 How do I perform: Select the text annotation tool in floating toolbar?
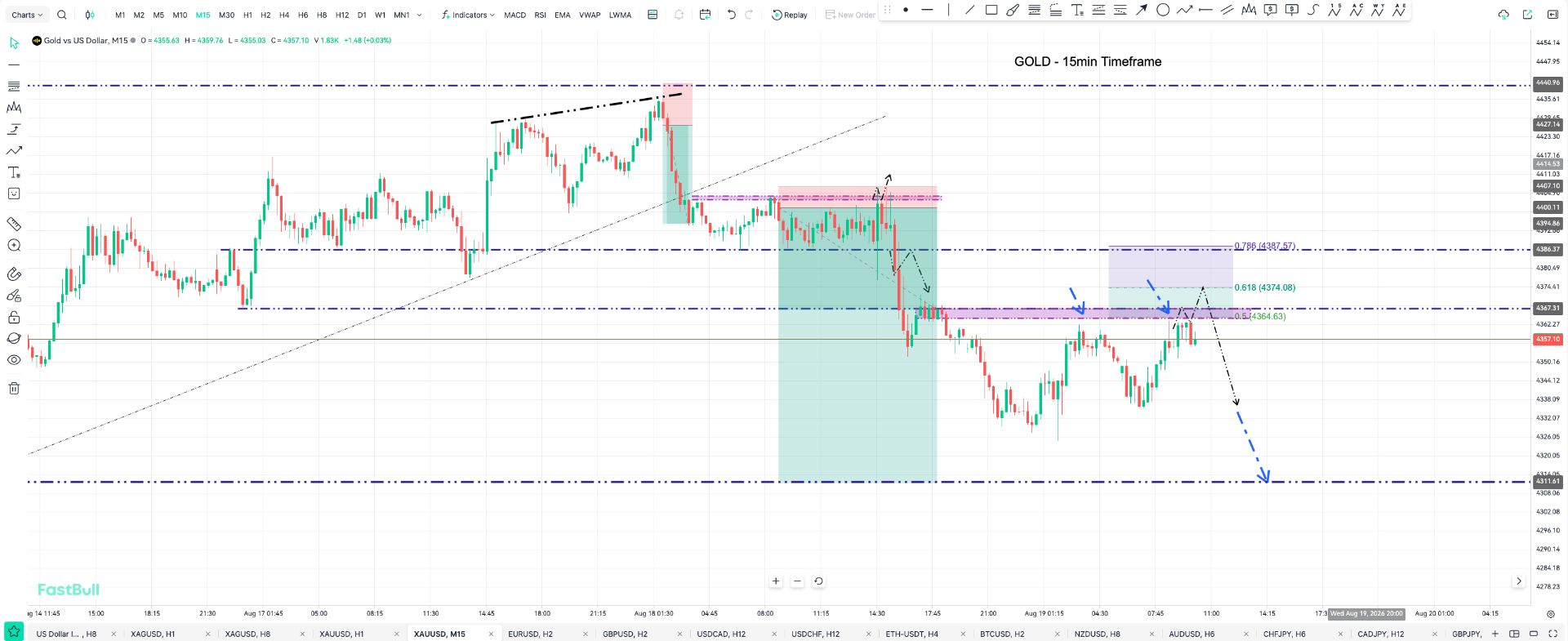pyautogui.click(x=1077, y=11)
